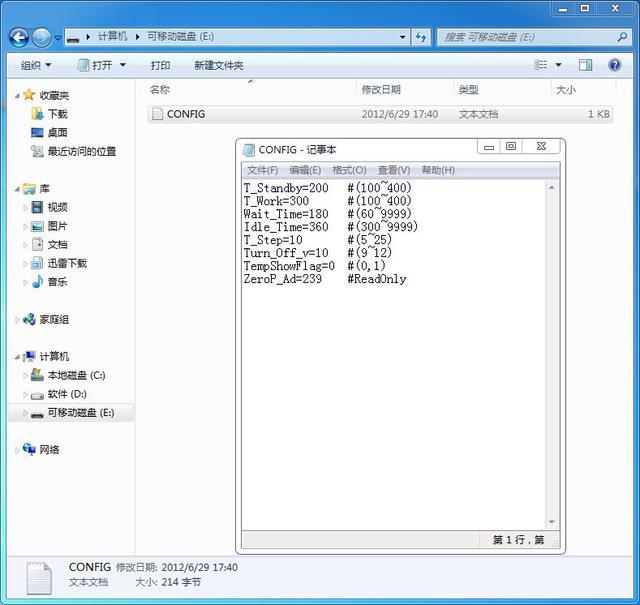The width and height of the screenshot is (640, 605).
Task: Click the 计算机 icon in navigation pane
Action: pos(29,356)
